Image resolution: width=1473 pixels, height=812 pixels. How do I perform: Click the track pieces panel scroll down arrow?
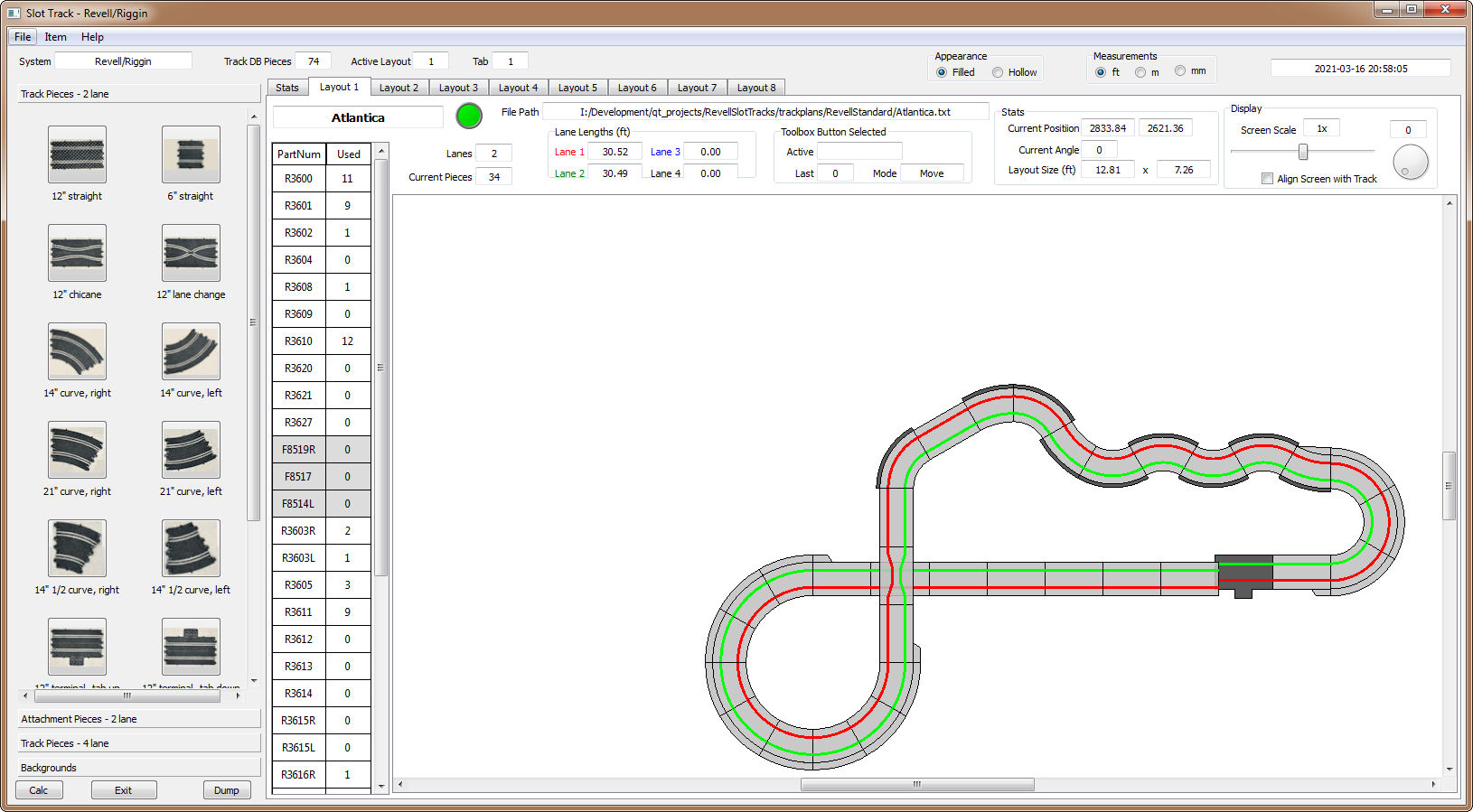[x=254, y=680]
